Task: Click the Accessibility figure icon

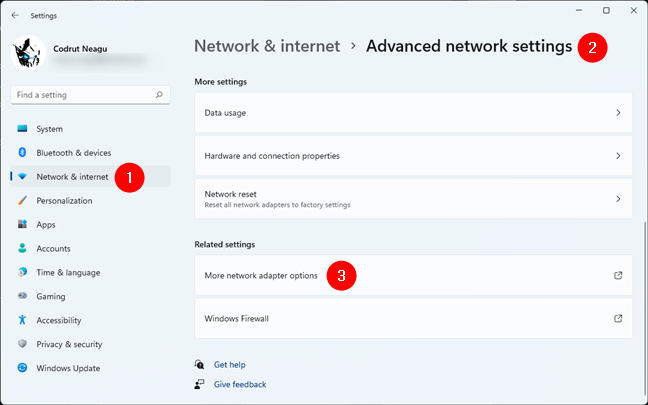Action: tap(22, 320)
